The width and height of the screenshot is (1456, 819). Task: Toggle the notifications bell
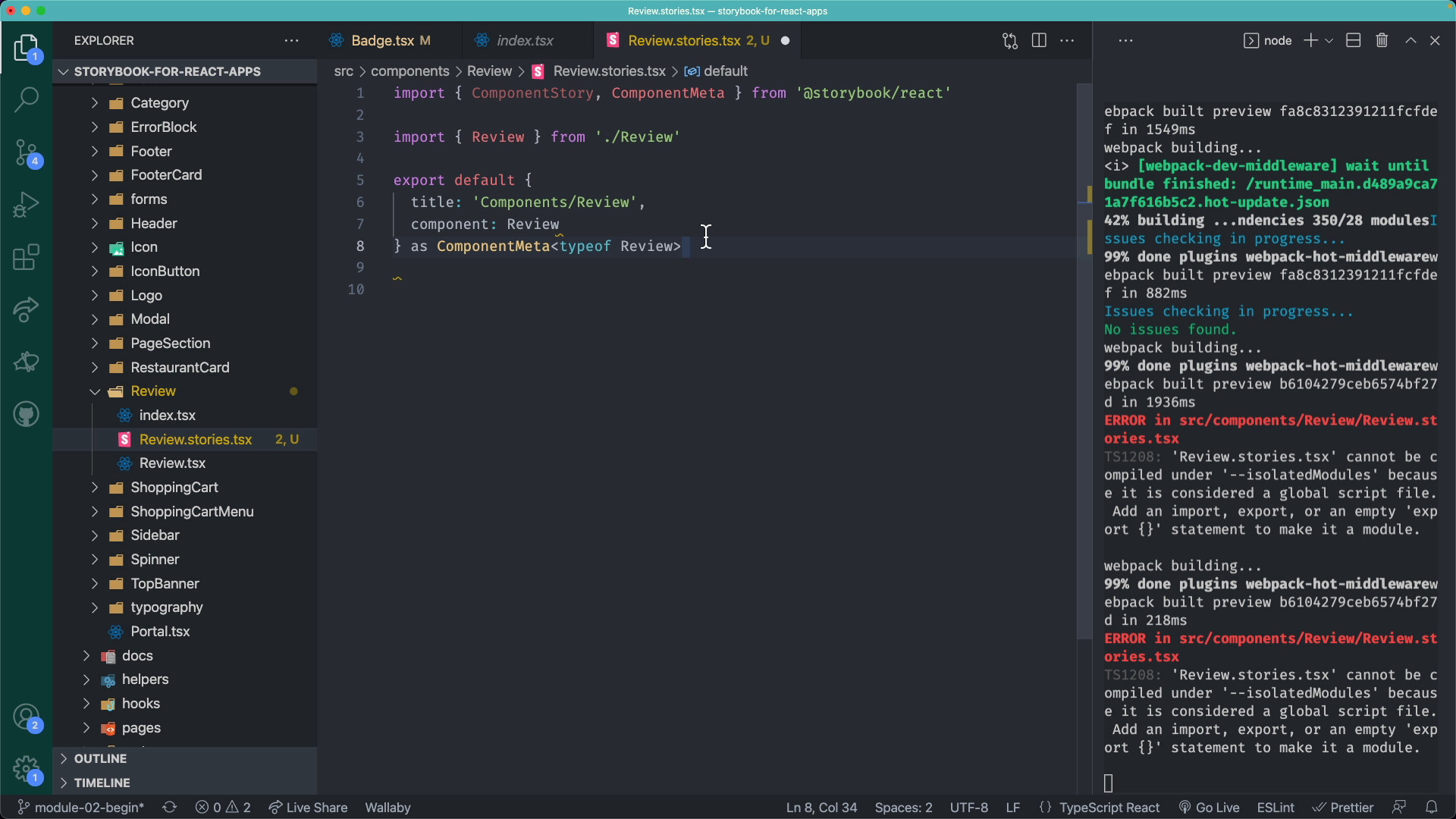point(1432,807)
